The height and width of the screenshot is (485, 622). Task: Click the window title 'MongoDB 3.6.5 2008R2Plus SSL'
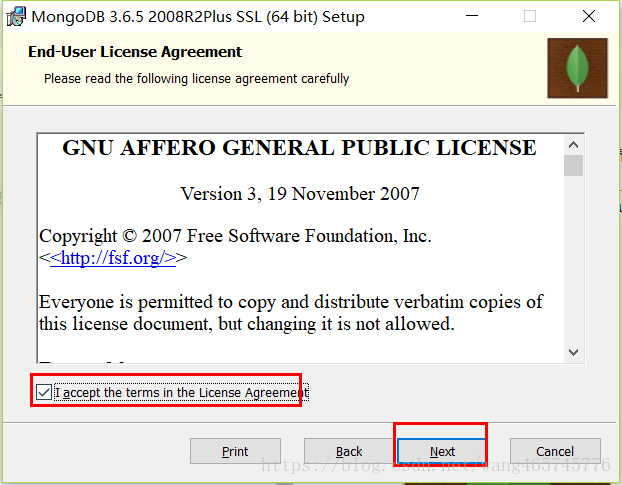[x=198, y=17]
